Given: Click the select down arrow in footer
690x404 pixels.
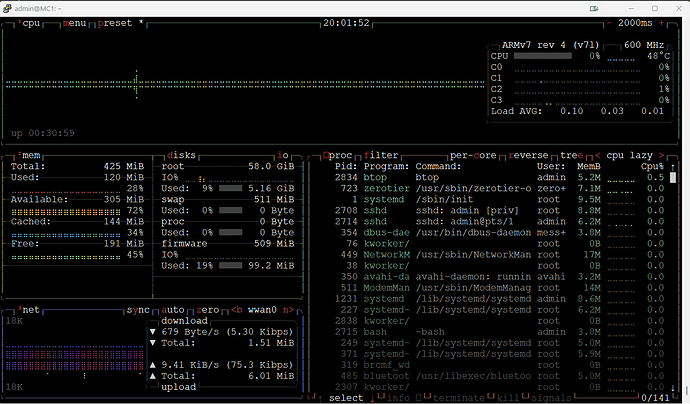Looking at the screenshot, I should tap(372, 398).
